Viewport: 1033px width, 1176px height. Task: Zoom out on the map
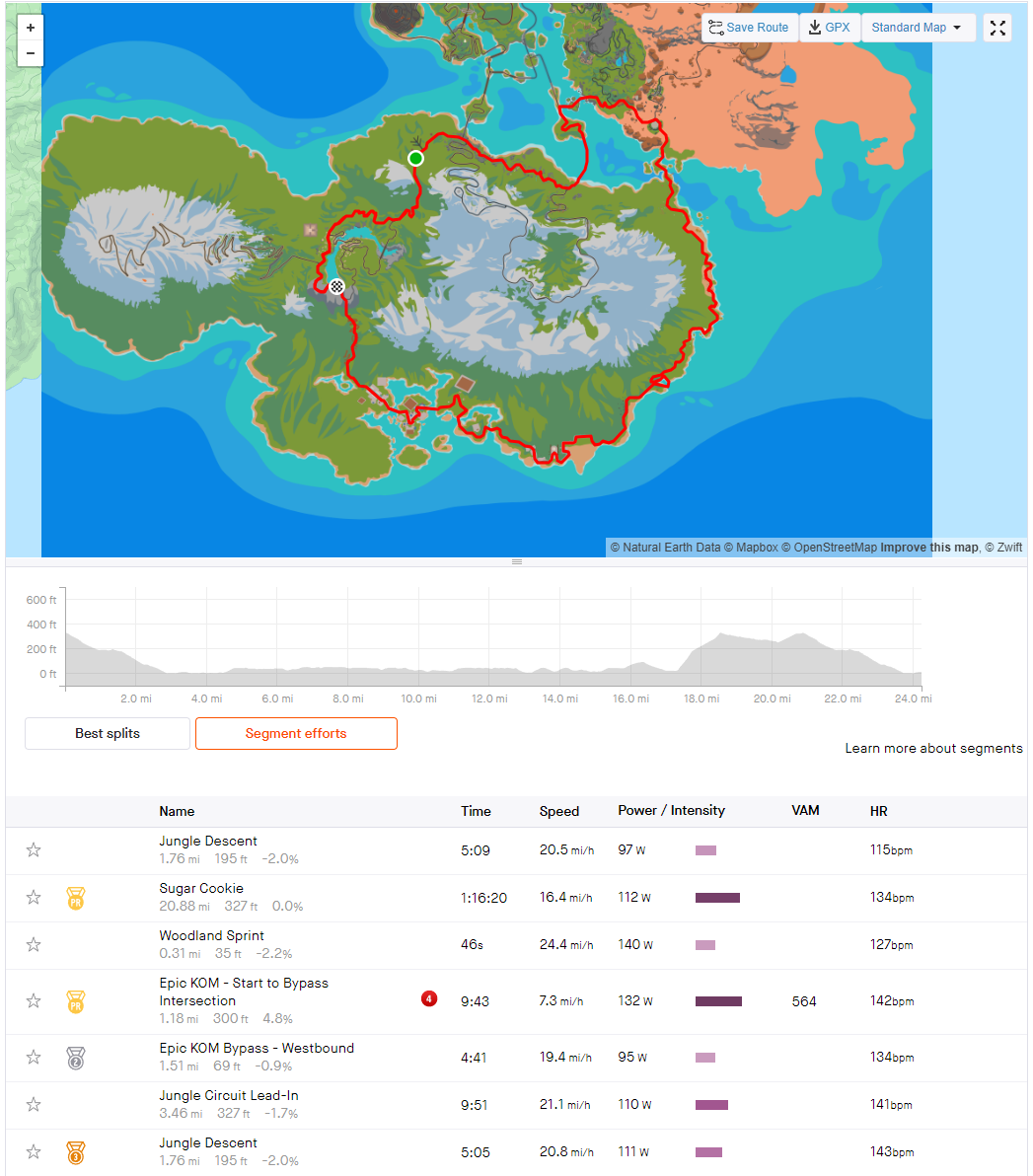[30, 53]
